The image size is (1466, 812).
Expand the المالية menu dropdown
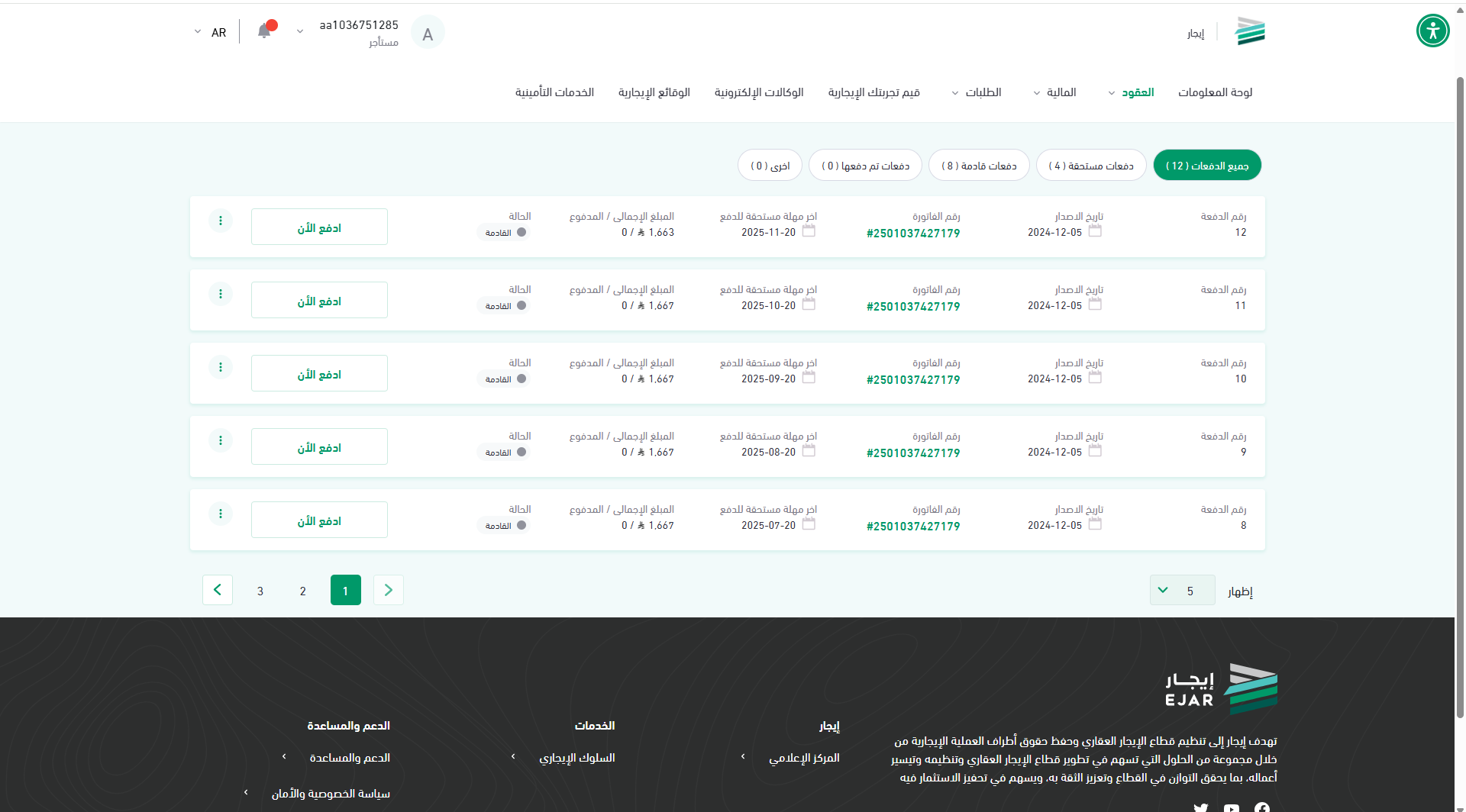(1054, 92)
